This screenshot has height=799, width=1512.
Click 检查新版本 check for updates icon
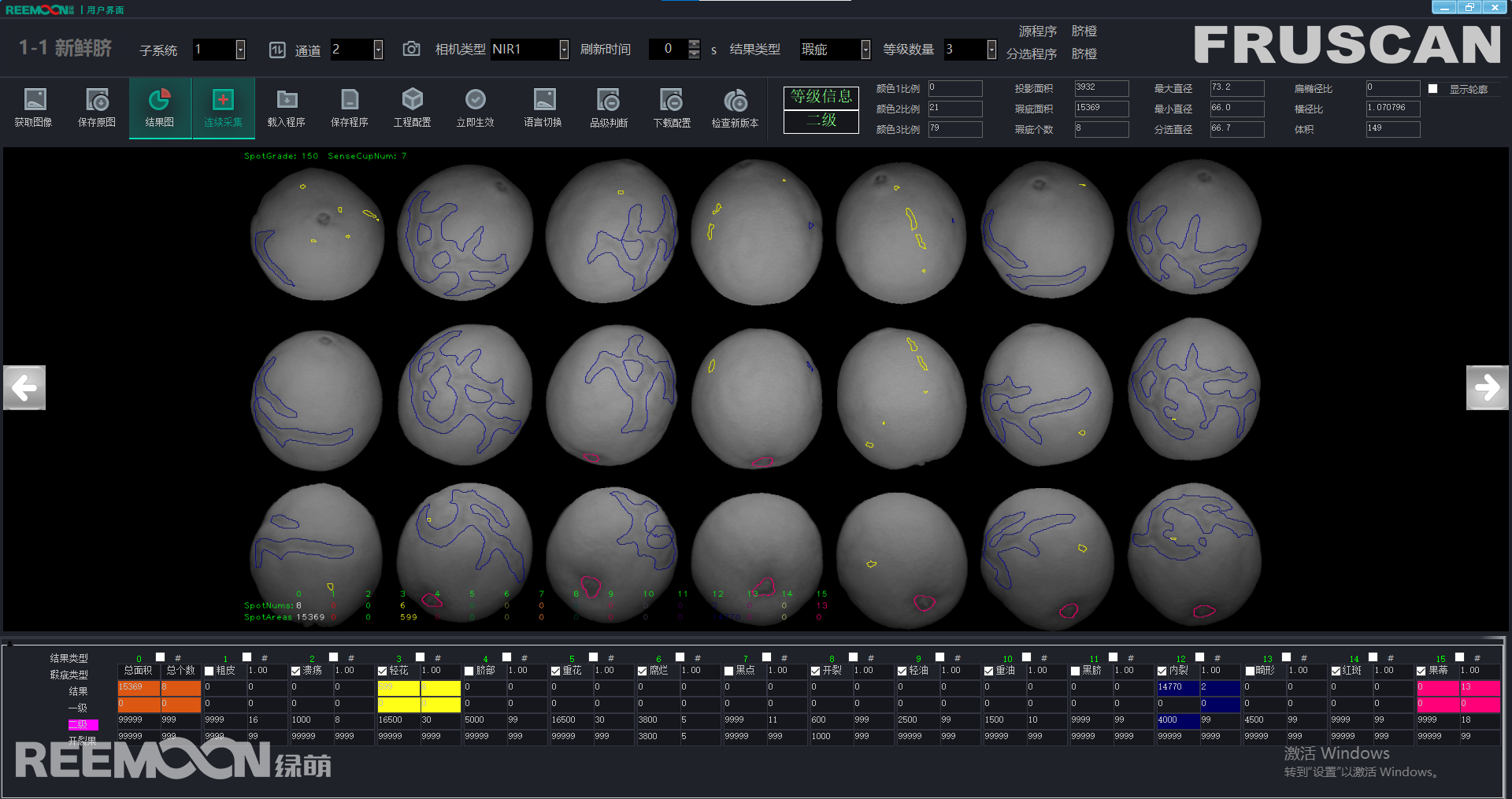pyautogui.click(x=735, y=101)
